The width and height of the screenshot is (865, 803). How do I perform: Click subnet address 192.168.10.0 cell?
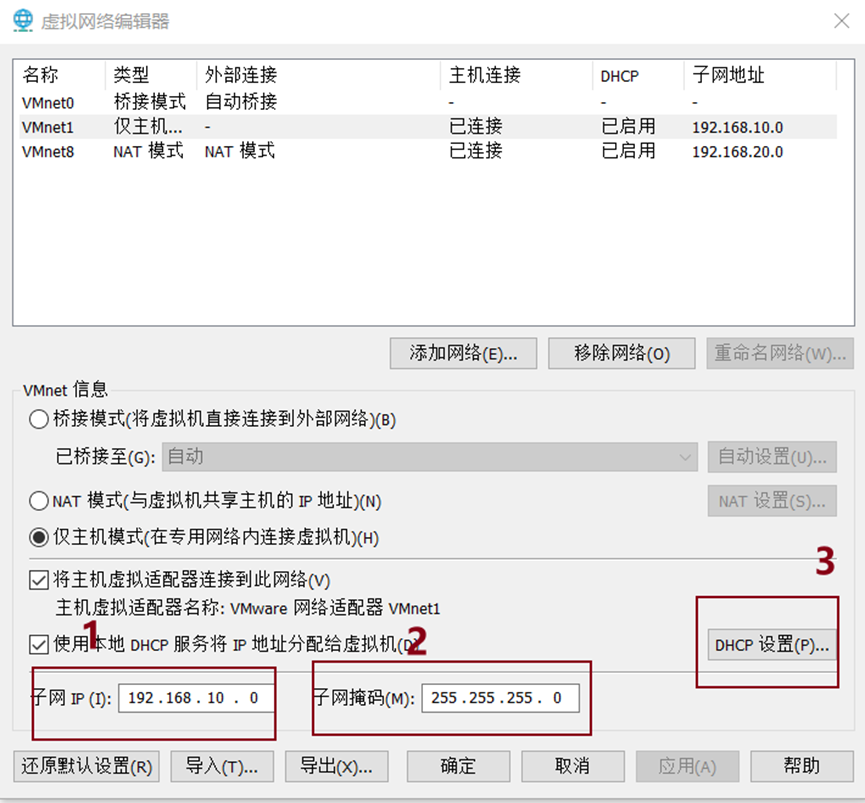point(738,127)
